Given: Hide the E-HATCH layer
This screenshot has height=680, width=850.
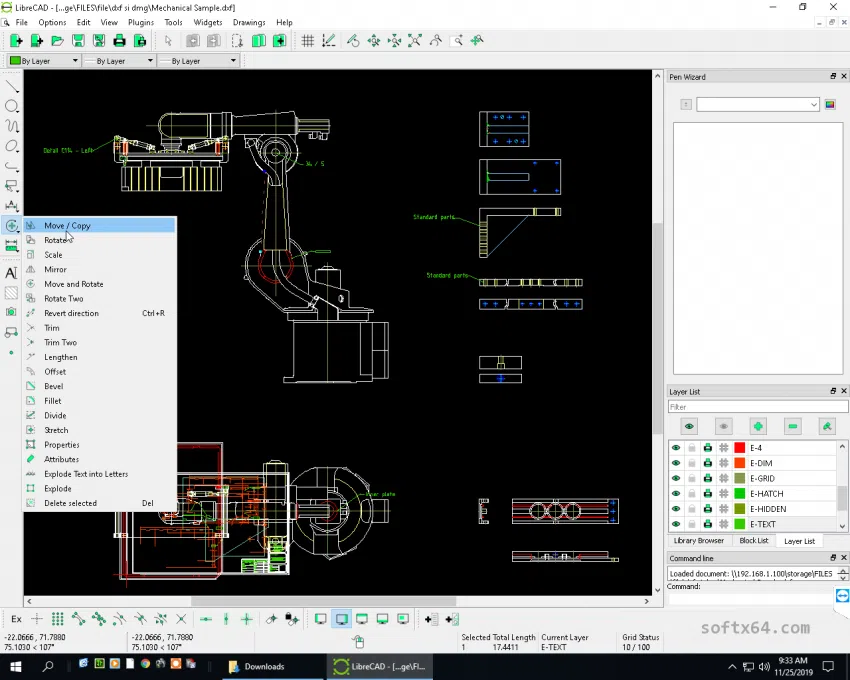Looking at the screenshot, I should tap(677, 493).
